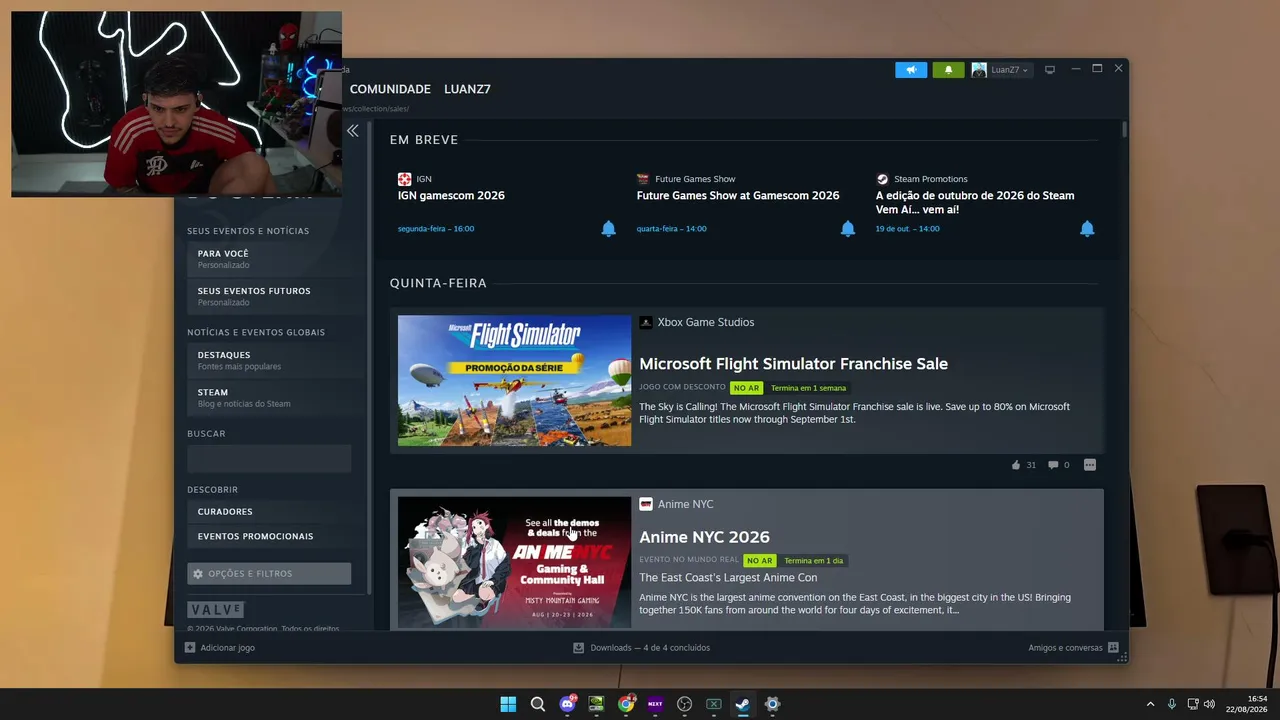Image resolution: width=1280 pixels, height=720 pixels.
Task: Open Xbox Game Studios publisher page
Action: 706,322
